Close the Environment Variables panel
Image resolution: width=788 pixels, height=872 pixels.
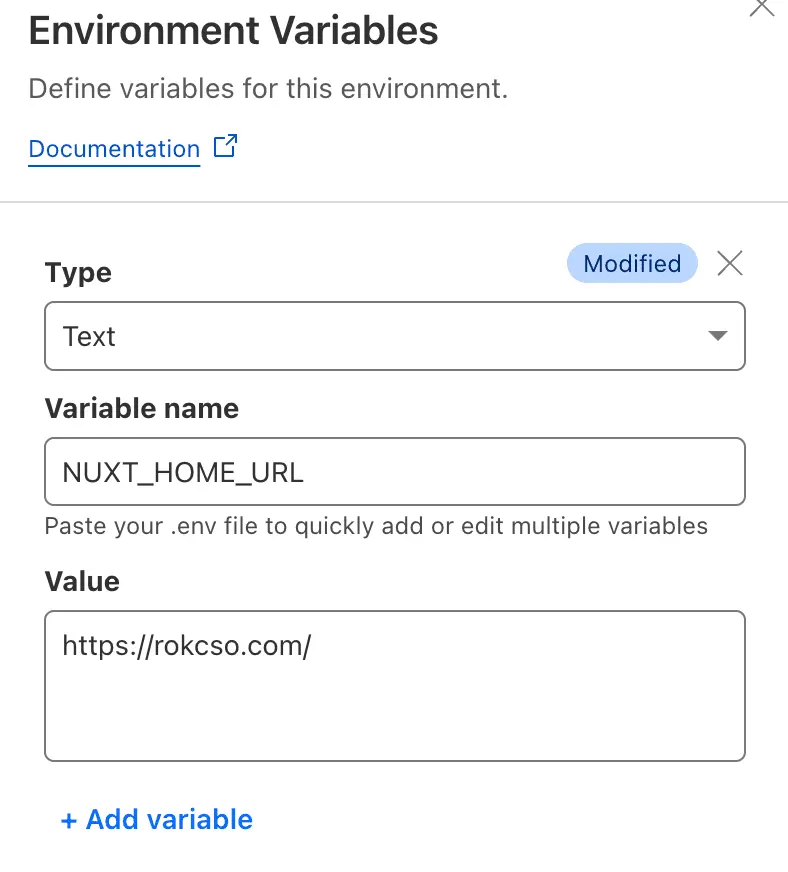tap(761, 6)
